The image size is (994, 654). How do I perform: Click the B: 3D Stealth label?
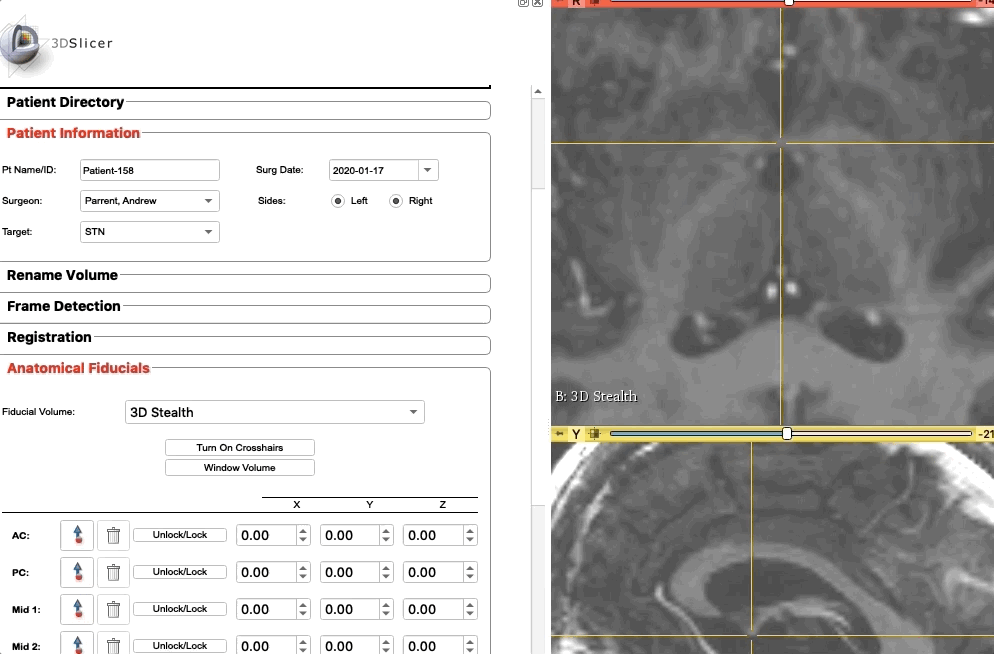pos(596,396)
